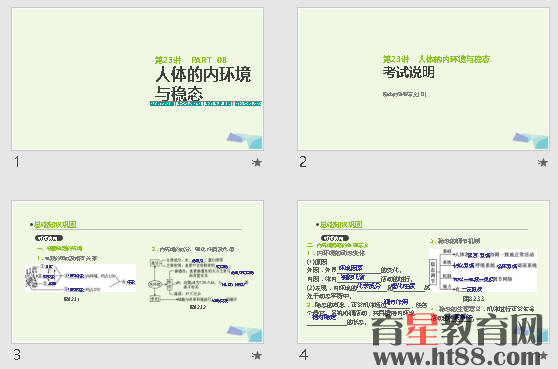This screenshot has width=558, height=369.
Task: Open slide 4 thumbnail with fill-in blanks
Action: point(423,272)
